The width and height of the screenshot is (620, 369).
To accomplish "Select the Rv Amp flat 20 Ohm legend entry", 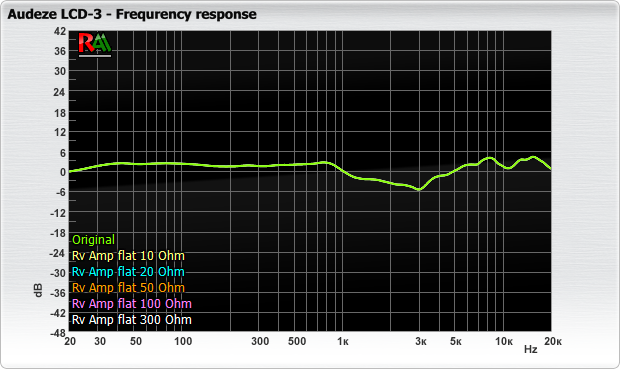I will 128,272.
